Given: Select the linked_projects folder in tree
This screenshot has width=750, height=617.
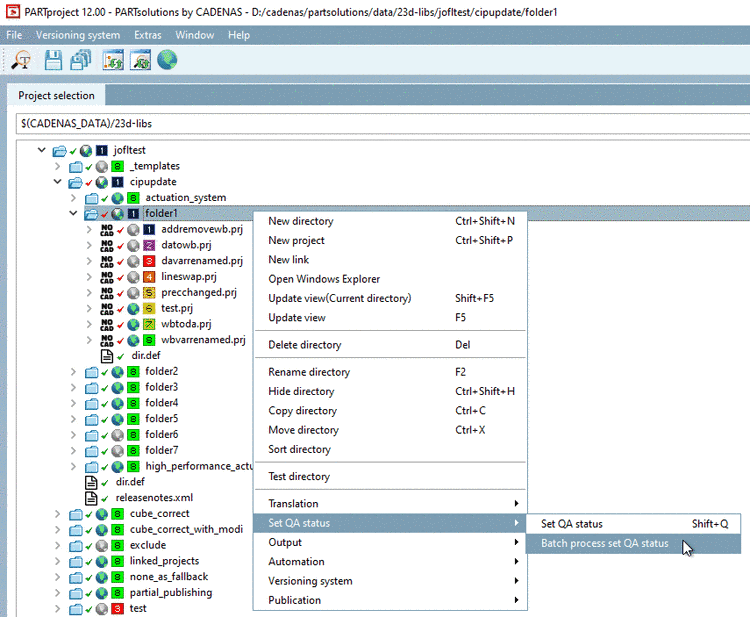Looking at the screenshot, I should pyautogui.click(x=164, y=561).
